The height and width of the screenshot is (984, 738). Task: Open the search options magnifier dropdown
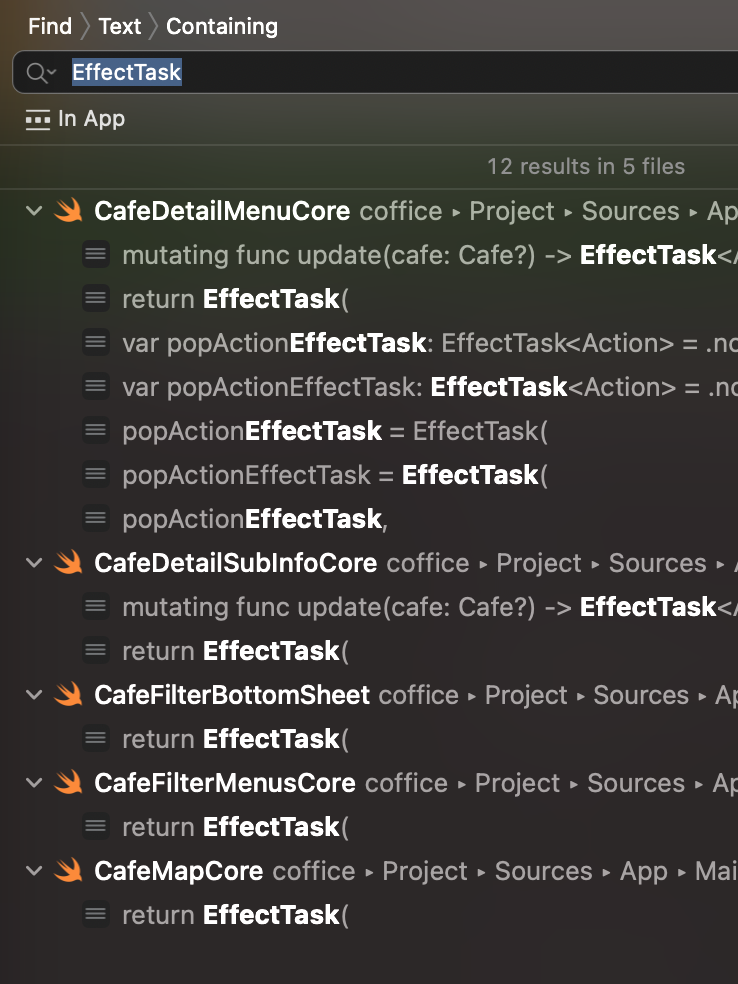[x=41, y=73]
